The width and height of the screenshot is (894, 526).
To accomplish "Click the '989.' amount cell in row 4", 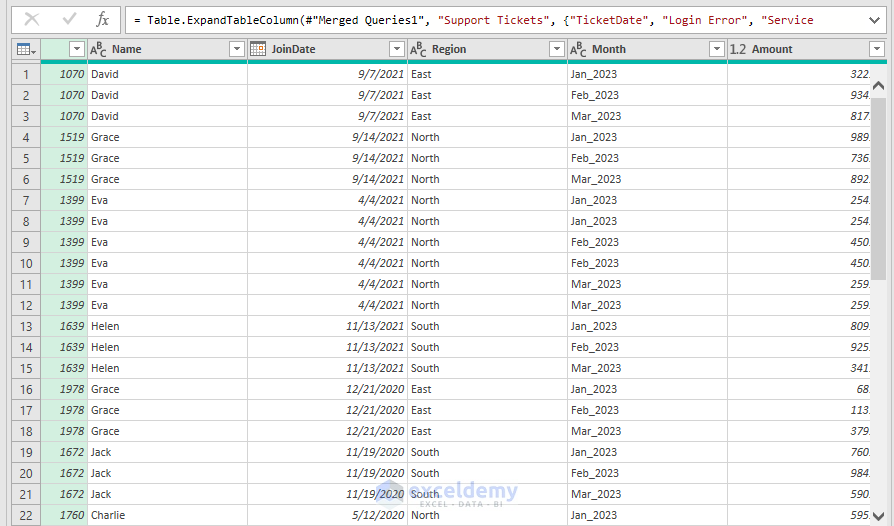I will [799, 137].
